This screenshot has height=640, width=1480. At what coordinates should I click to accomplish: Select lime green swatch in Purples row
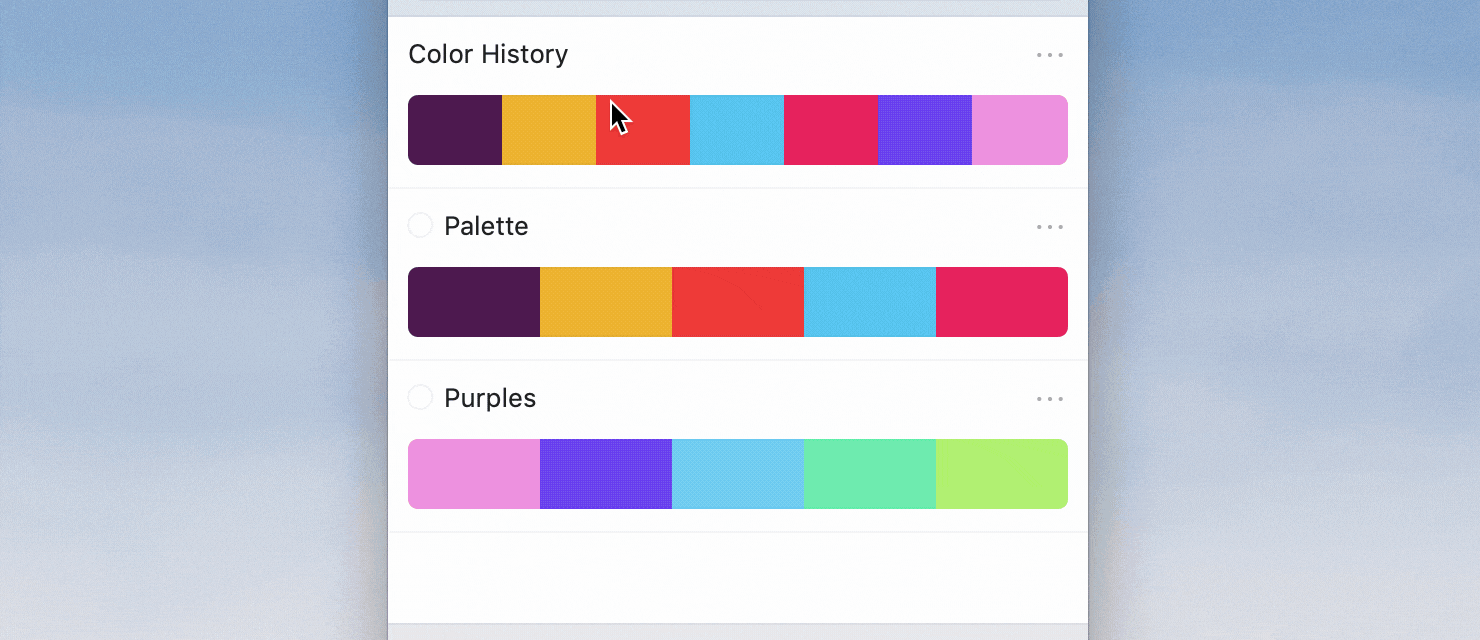pos(1002,474)
